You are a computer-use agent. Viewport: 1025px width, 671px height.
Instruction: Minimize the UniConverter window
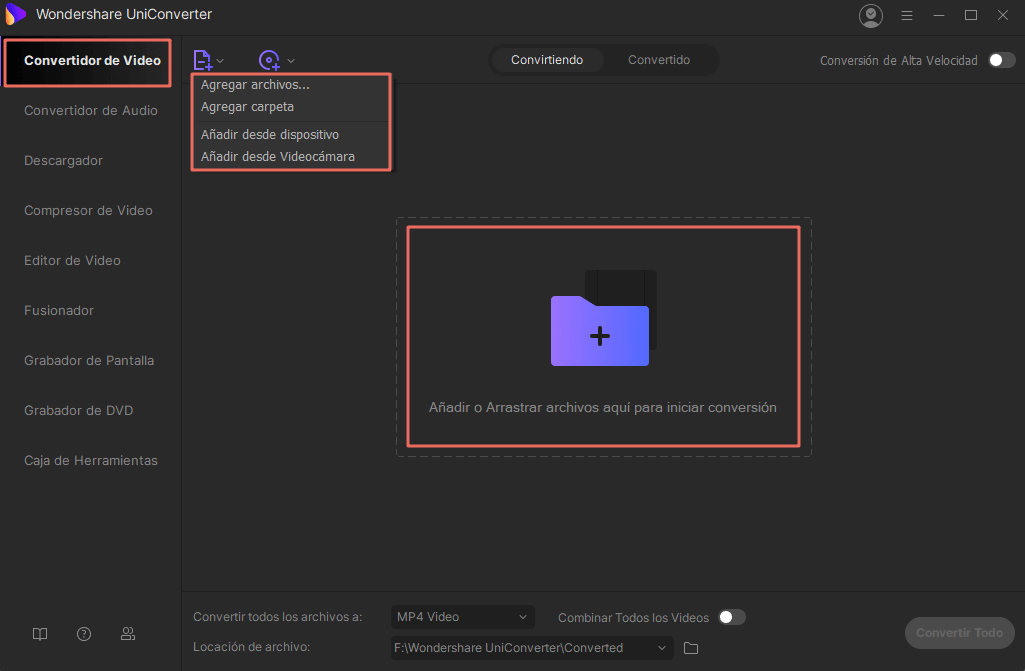coord(939,15)
